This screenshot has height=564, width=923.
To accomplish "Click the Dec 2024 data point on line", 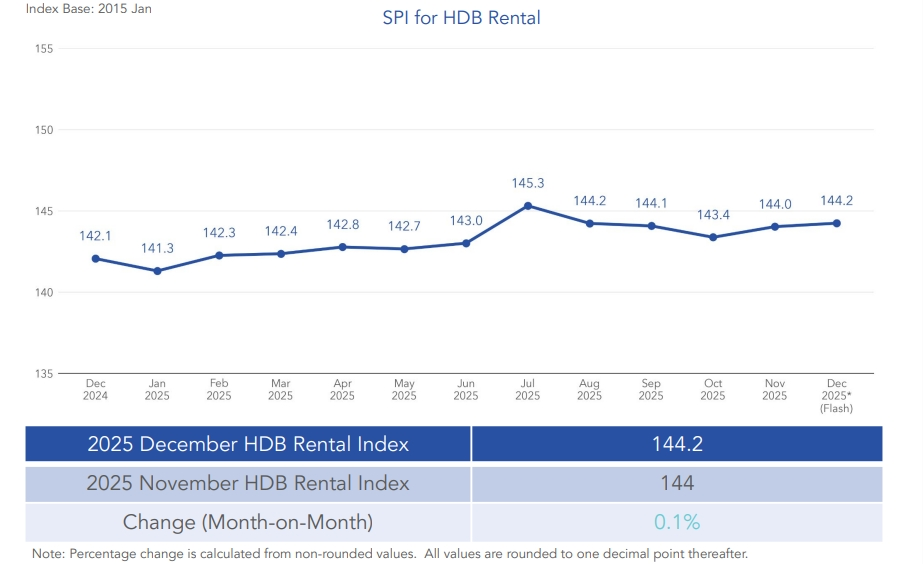I will [96, 258].
